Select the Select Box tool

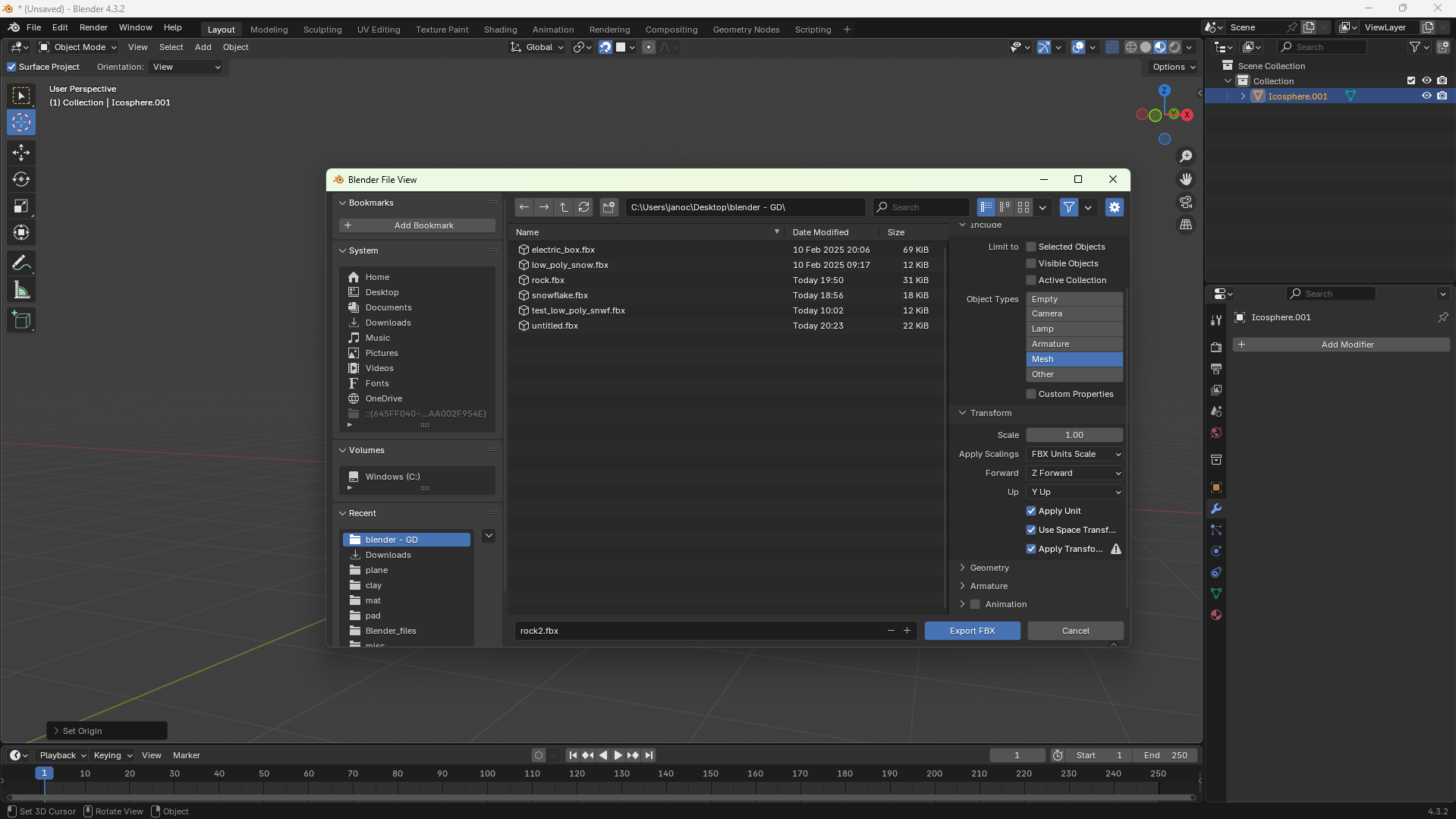(21, 96)
